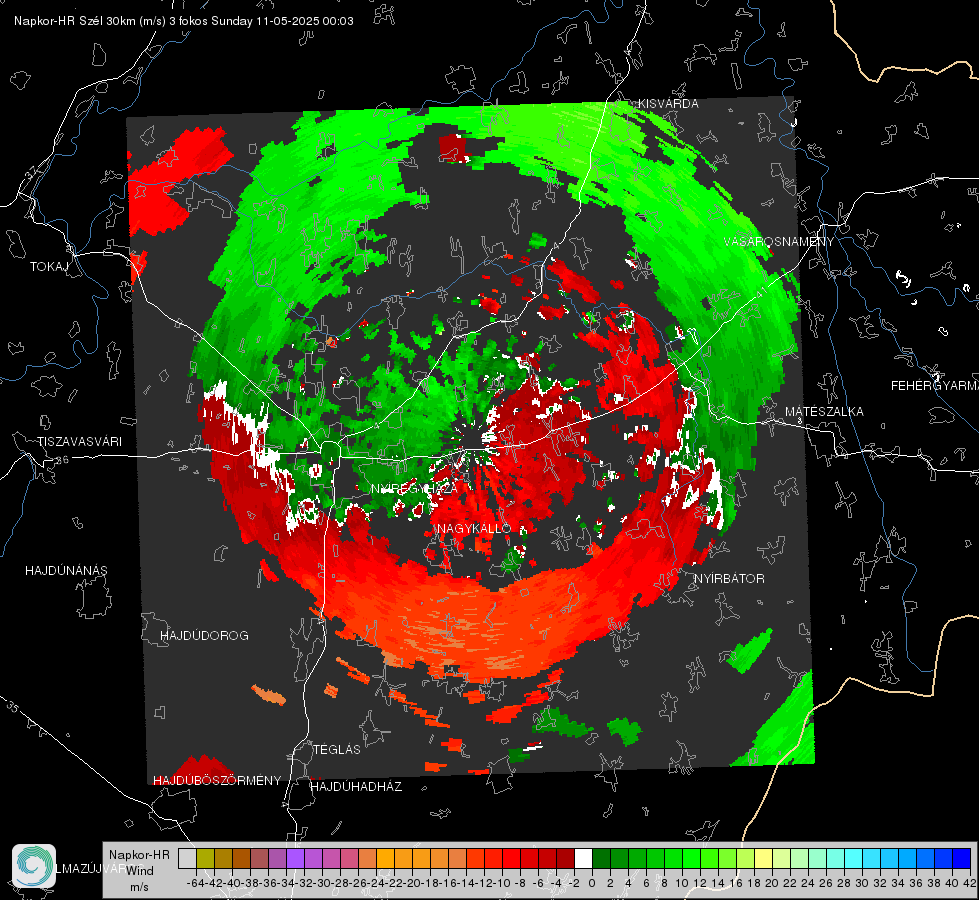Viewport: 979px width, 900px height.
Task: Click the Napkor-HR Wind m/s legend title
Action: [139, 871]
